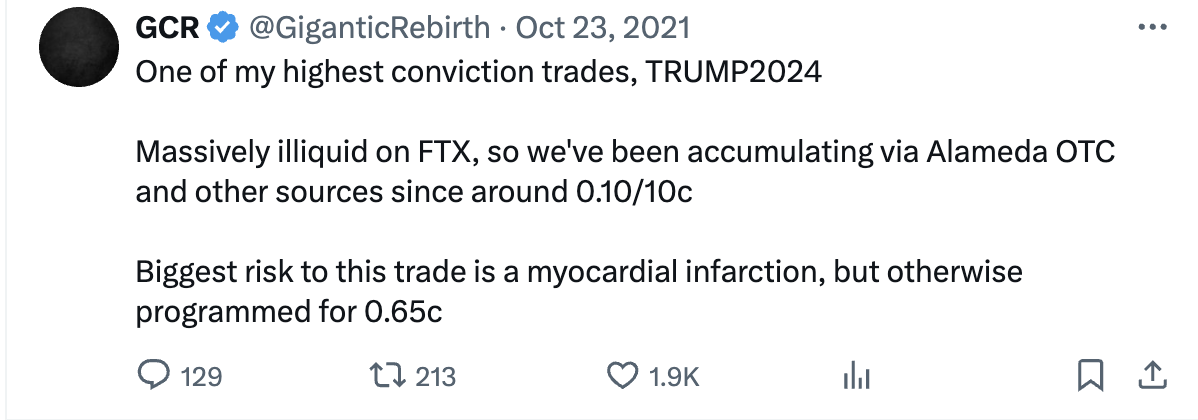This screenshot has height=420, width=1198.
Task: Like the tweet with the heart icon
Action: click(x=623, y=375)
